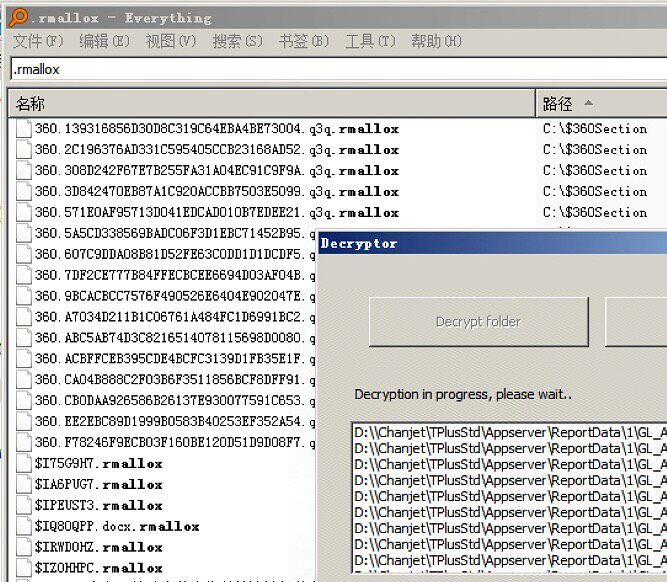Screen dimensions: 667x582
Task: Select file icon of 360.CA04B888C2F03B6F3511856BCF8DFF91
Action: tap(24, 379)
